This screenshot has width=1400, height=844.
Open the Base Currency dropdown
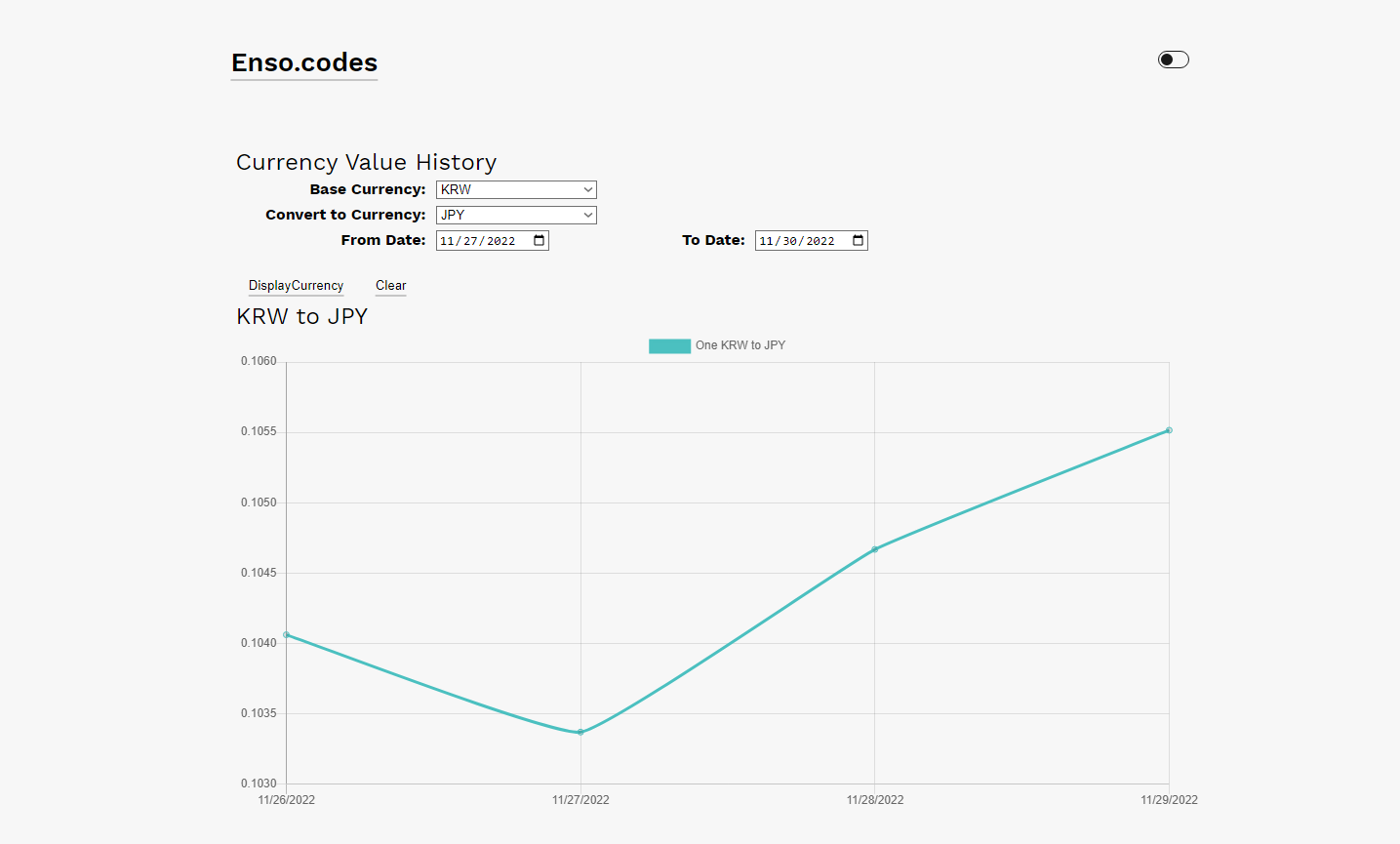[515, 189]
